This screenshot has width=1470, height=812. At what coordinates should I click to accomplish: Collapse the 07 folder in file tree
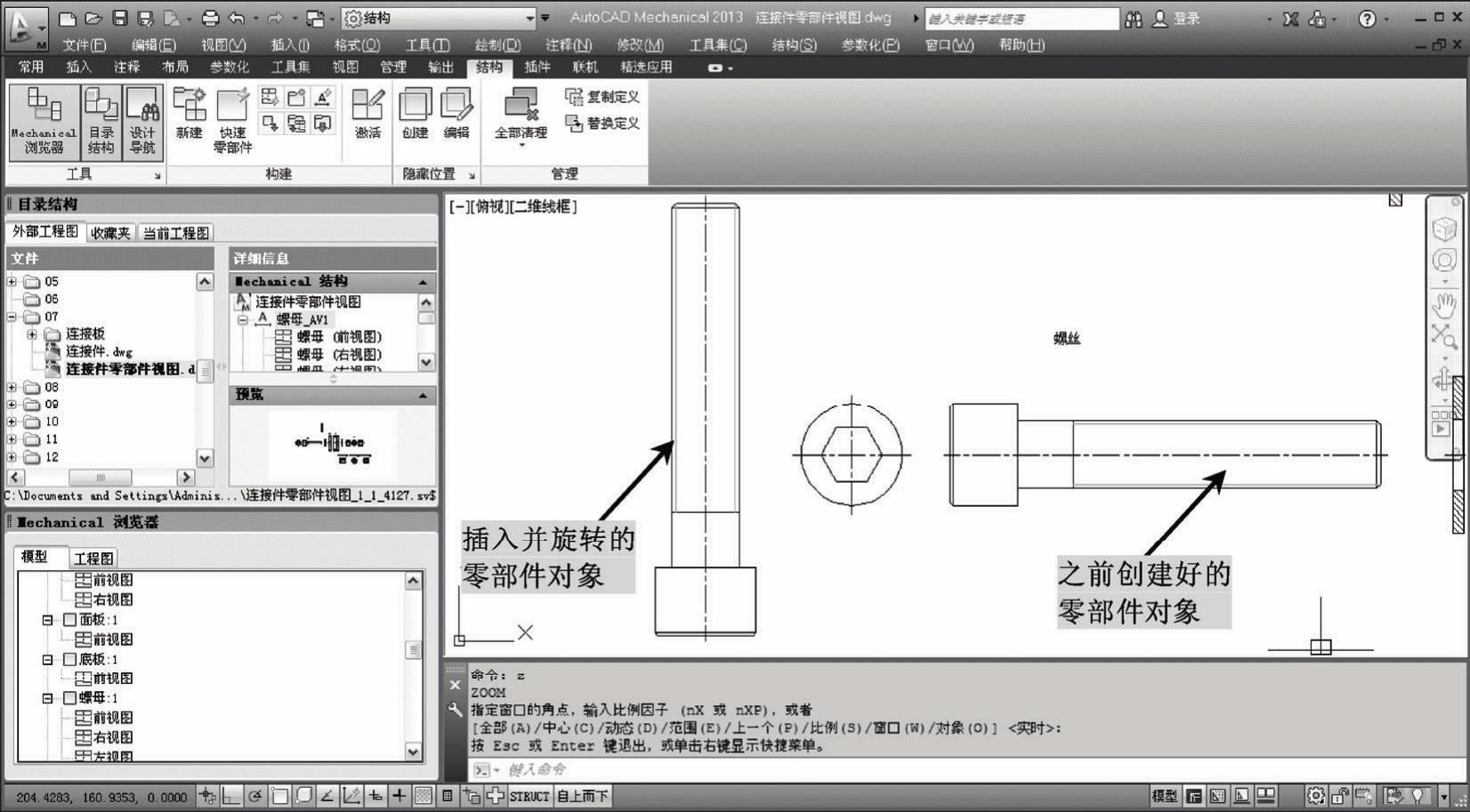(12, 317)
